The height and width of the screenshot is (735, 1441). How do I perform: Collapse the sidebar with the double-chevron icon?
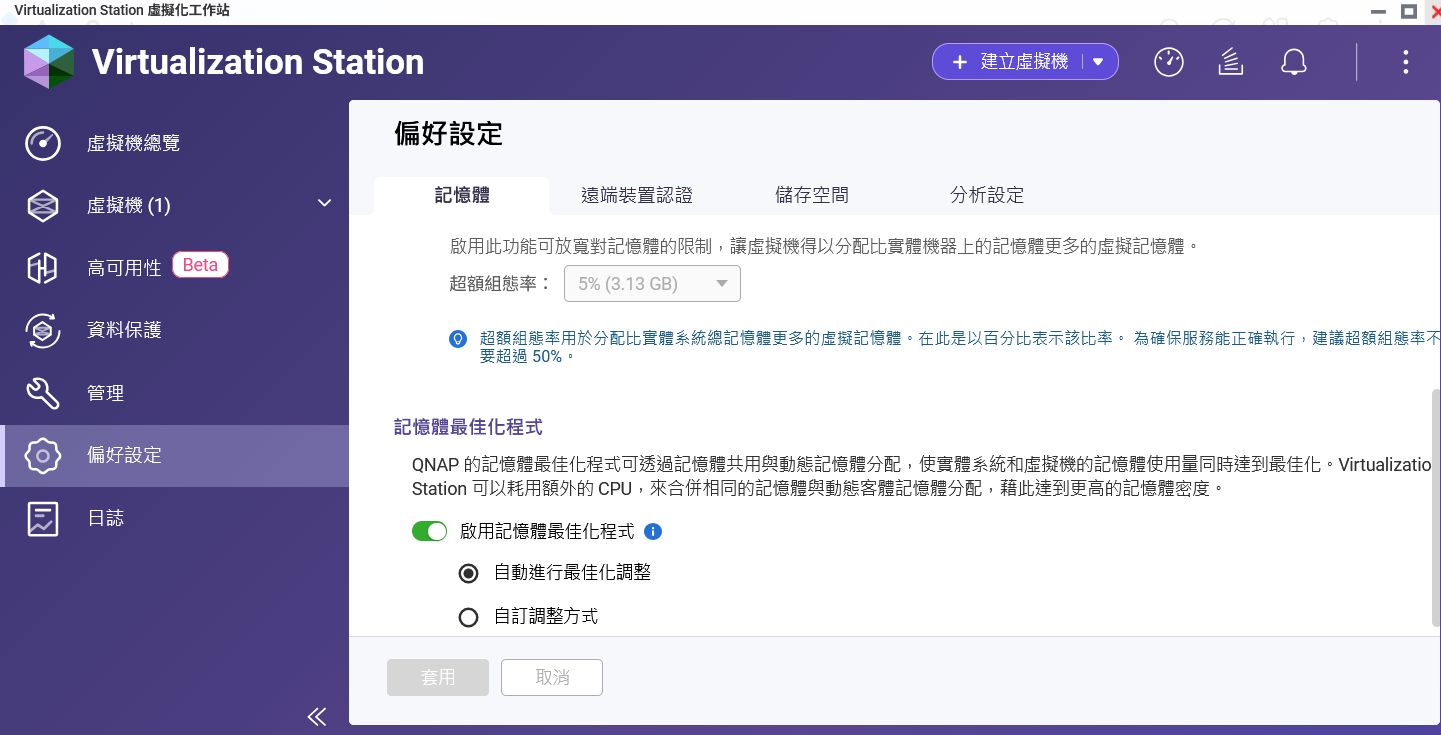tap(317, 716)
